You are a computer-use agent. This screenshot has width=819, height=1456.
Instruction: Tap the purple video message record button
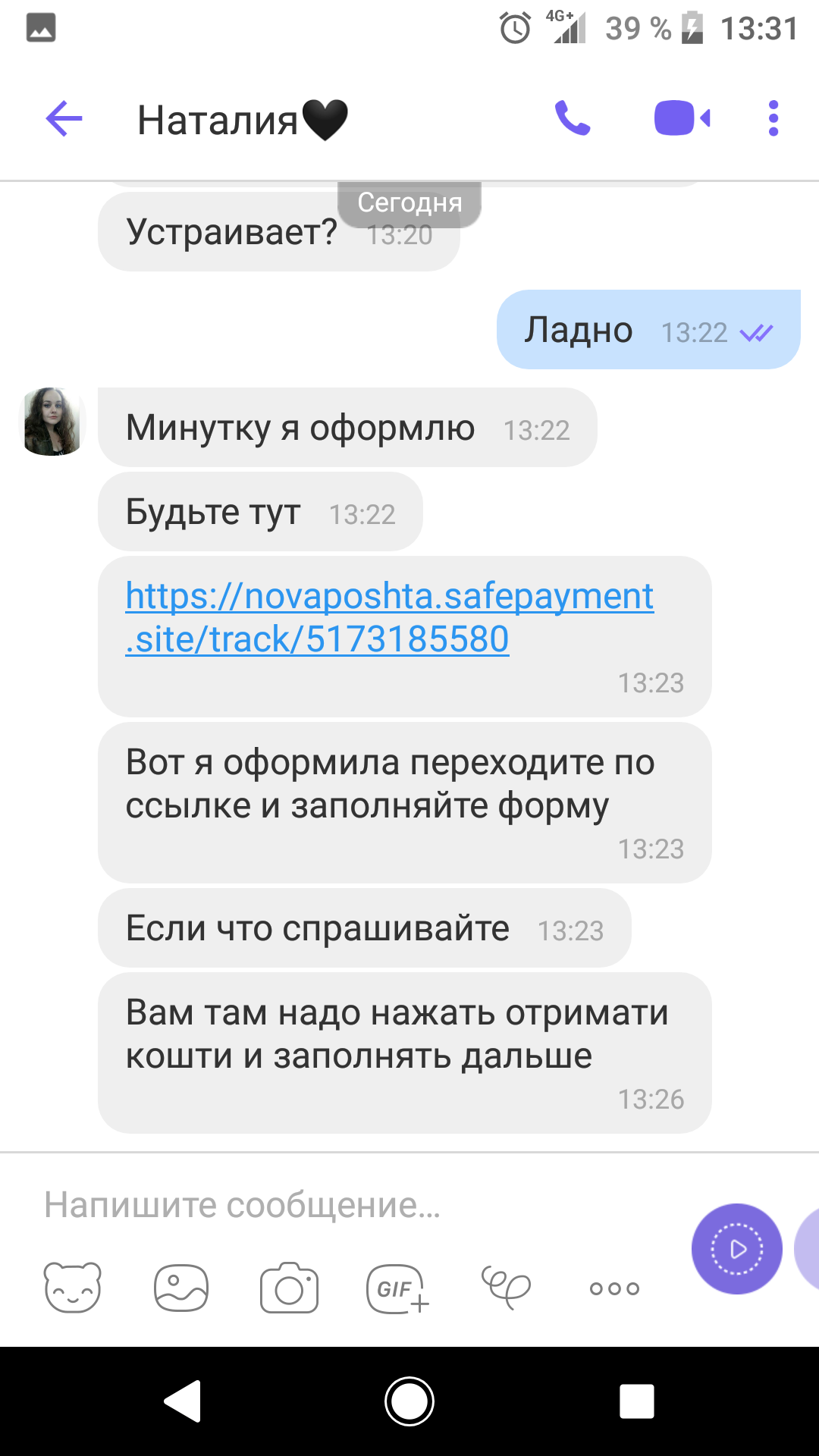click(x=736, y=1248)
